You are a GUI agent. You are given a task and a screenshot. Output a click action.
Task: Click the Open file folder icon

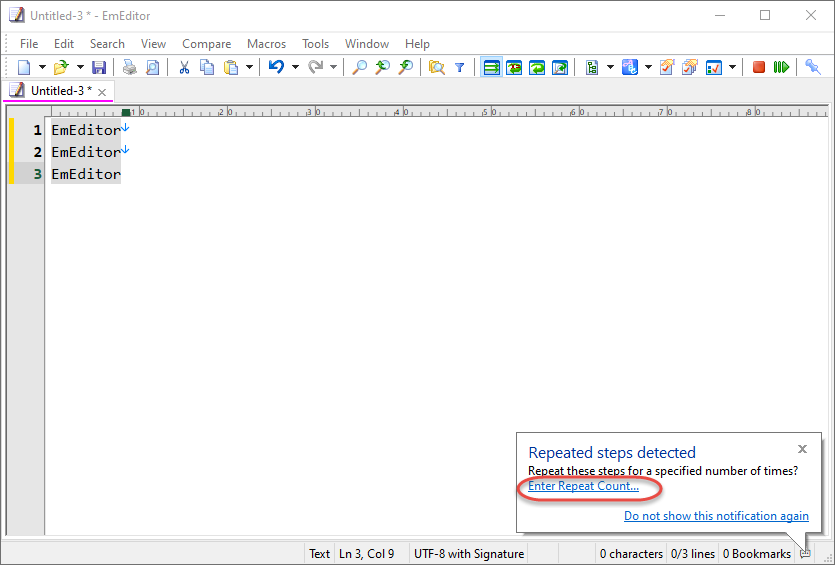click(61, 68)
